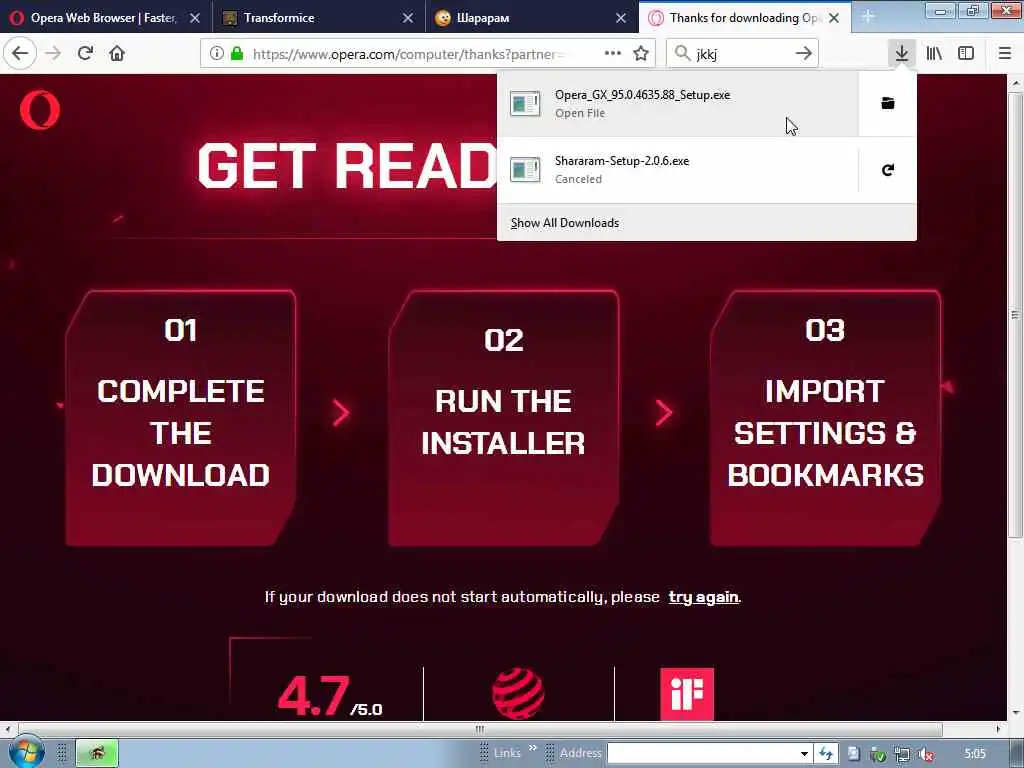Image resolution: width=1024 pixels, height=768 pixels.
Task: Close the Шарарам tab
Action: pyautogui.click(x=621, y=18)
